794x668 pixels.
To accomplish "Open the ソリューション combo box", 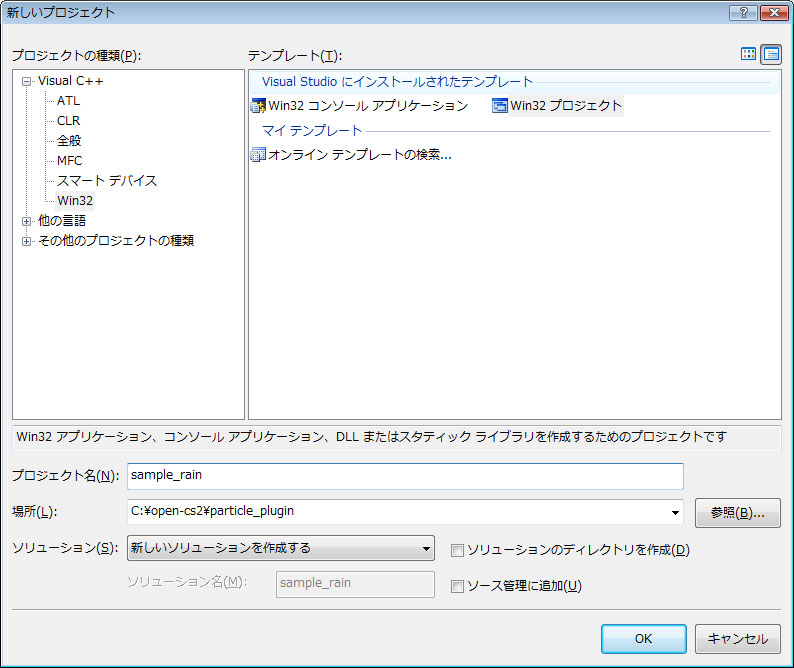I will pos(281,548).
